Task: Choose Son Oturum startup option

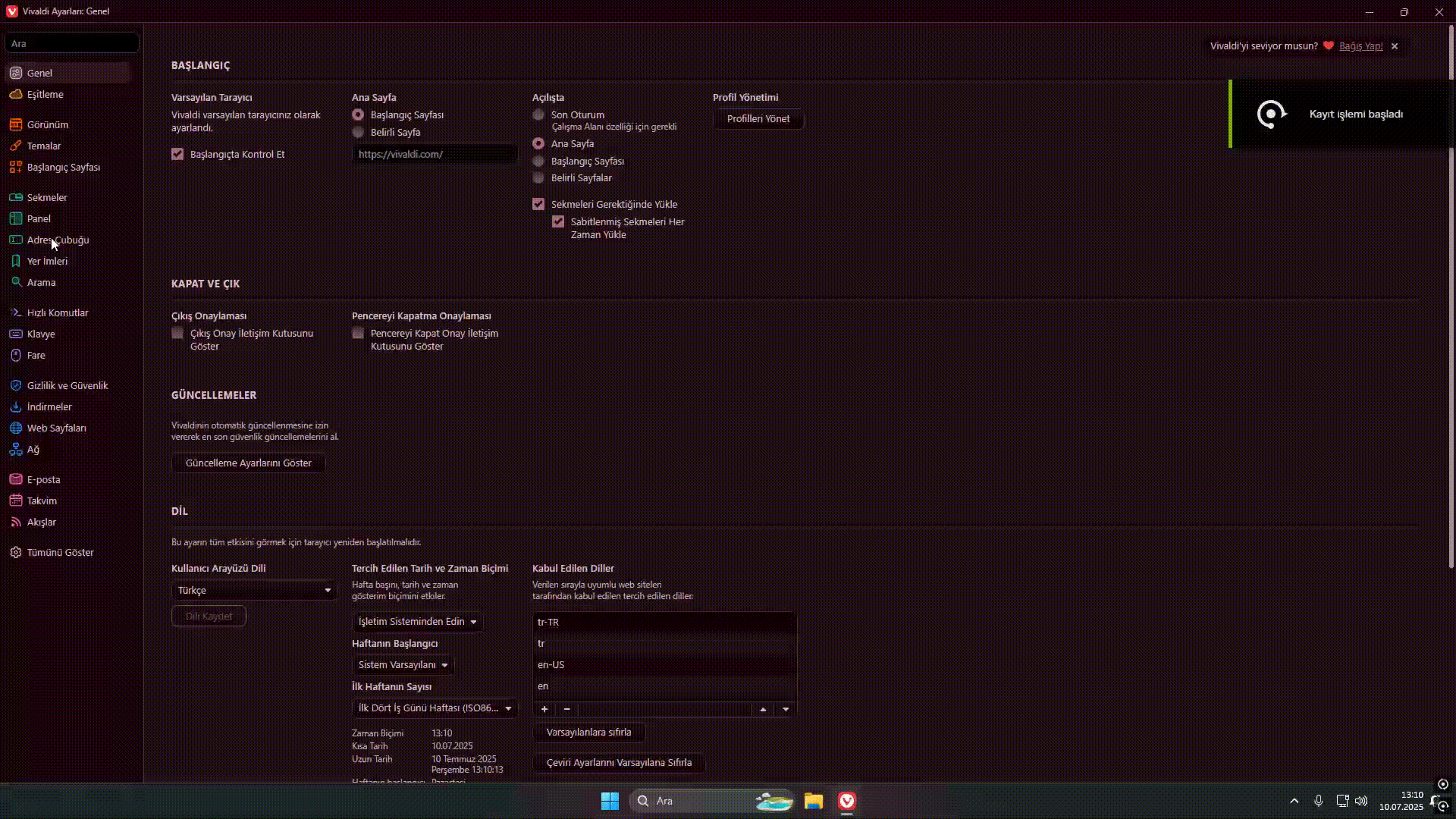Action: [538, 115]
